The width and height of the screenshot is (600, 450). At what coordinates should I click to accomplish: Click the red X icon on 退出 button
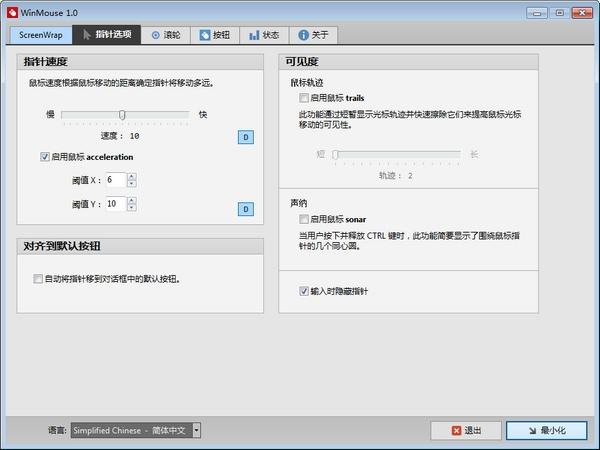(x=456, y=430)
